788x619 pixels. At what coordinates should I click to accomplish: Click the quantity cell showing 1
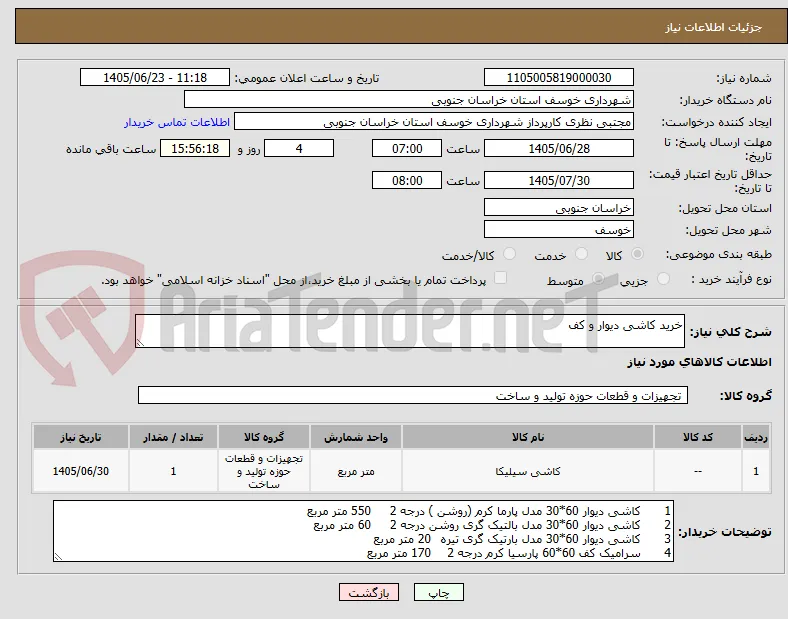tap(173, 471)
